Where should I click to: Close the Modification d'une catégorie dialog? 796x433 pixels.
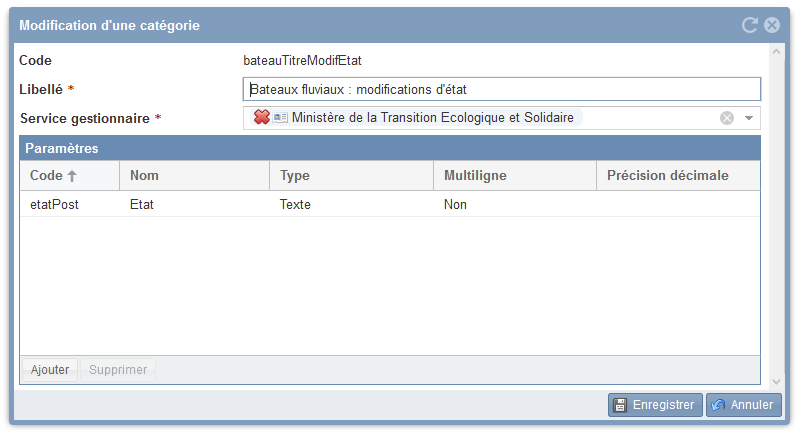(772, 25)
